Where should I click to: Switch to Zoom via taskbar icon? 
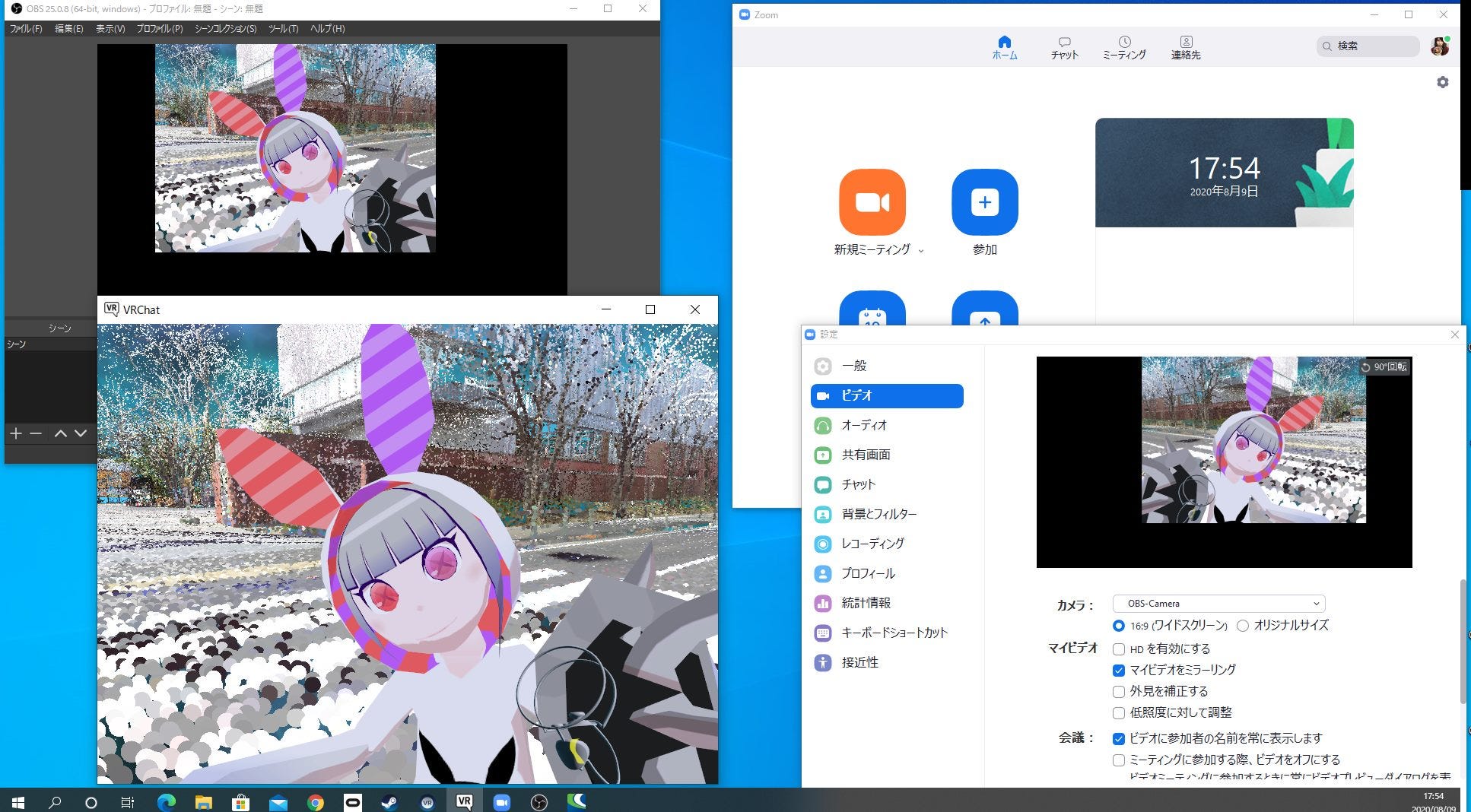tap(501, 802)
